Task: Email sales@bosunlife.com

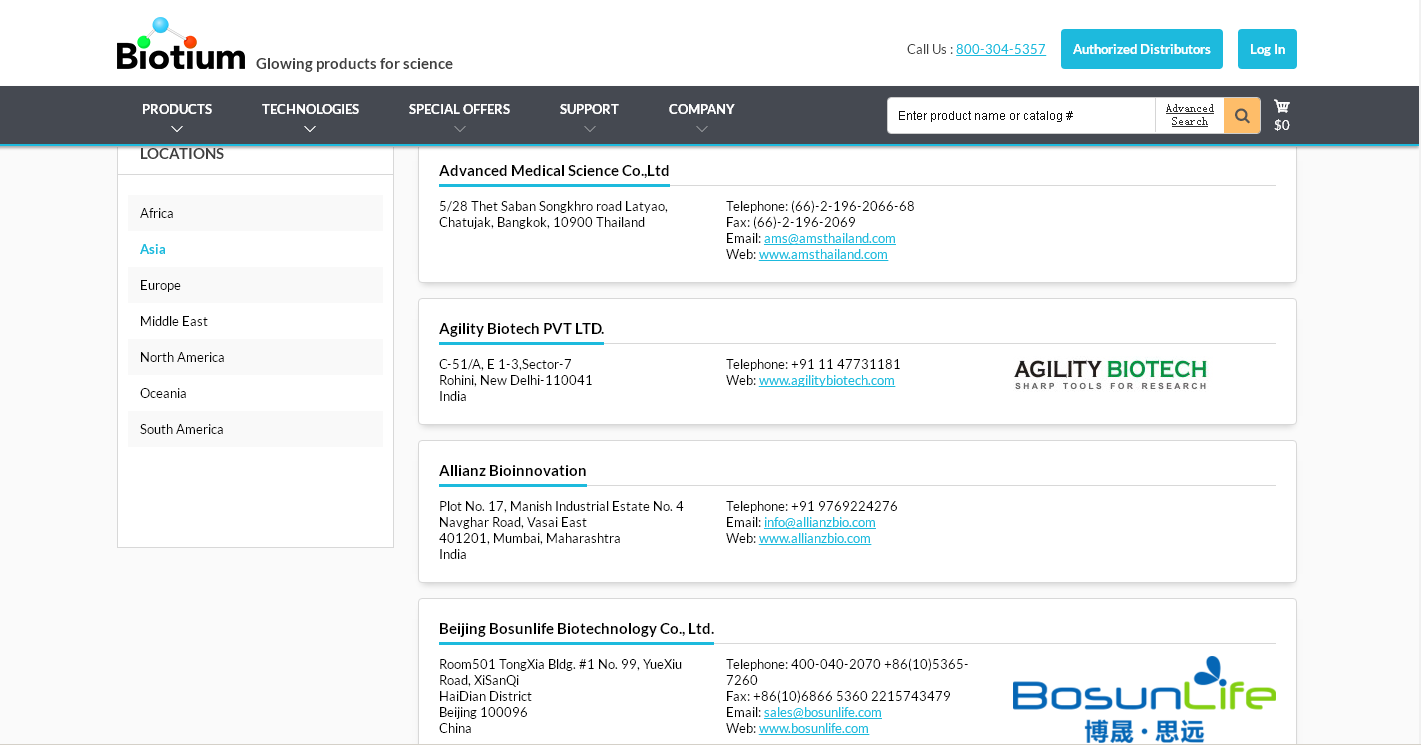Action: tap(823, 712)
